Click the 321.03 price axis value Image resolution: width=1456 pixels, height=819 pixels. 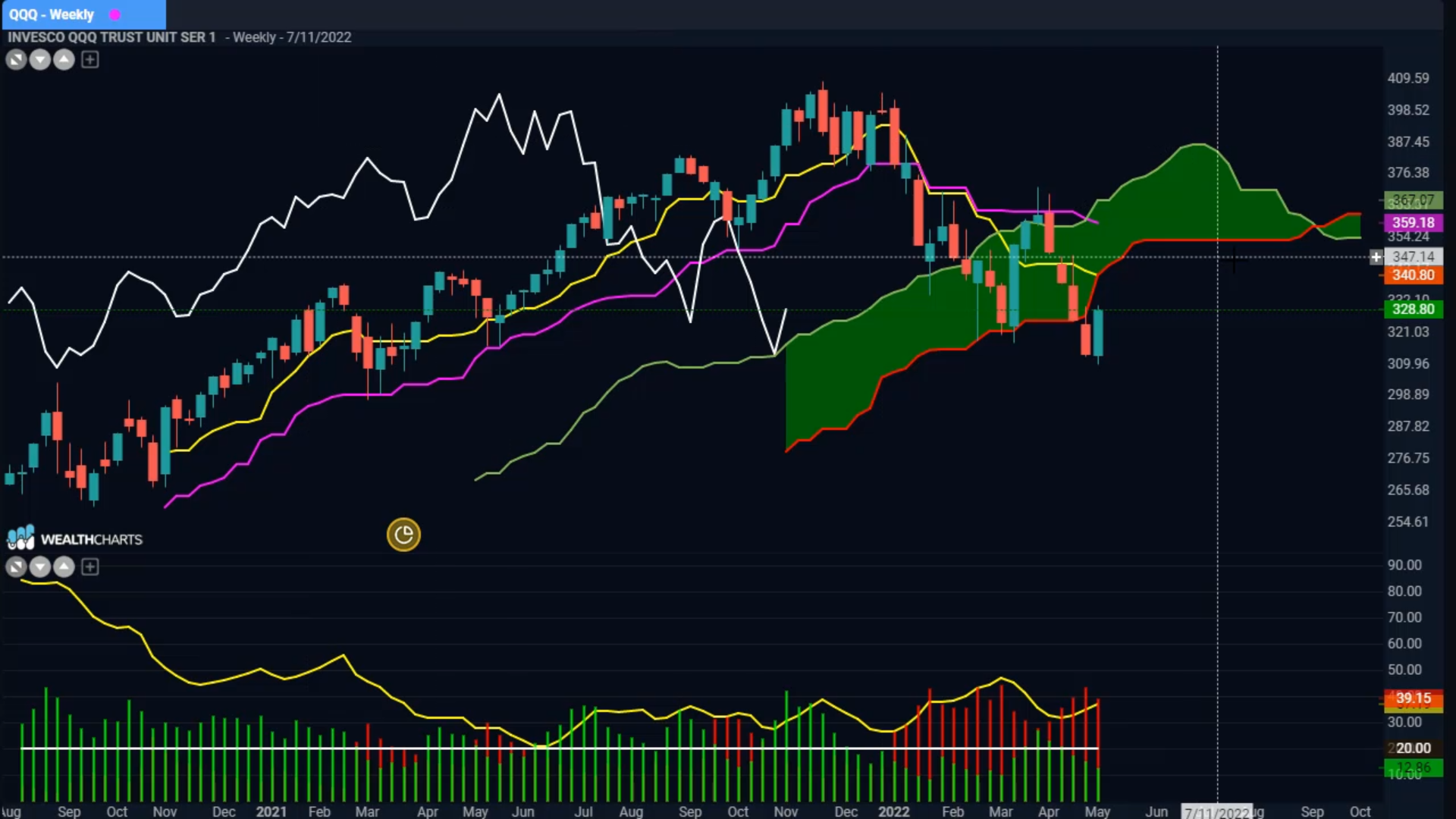click(1408, 332)
